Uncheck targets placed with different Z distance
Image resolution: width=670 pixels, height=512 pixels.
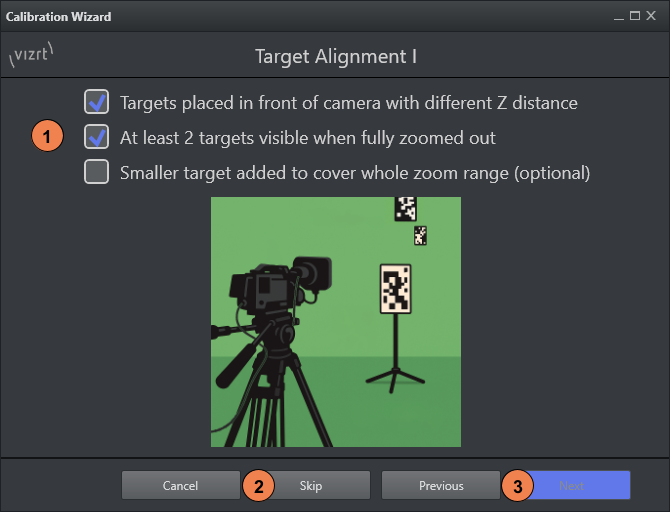coord(97,102)
